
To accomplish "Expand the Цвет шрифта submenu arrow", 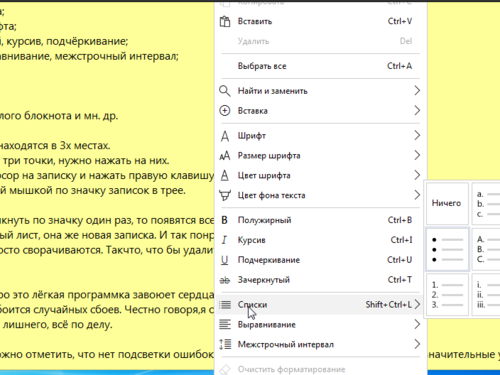I will [x=417, y=175].
